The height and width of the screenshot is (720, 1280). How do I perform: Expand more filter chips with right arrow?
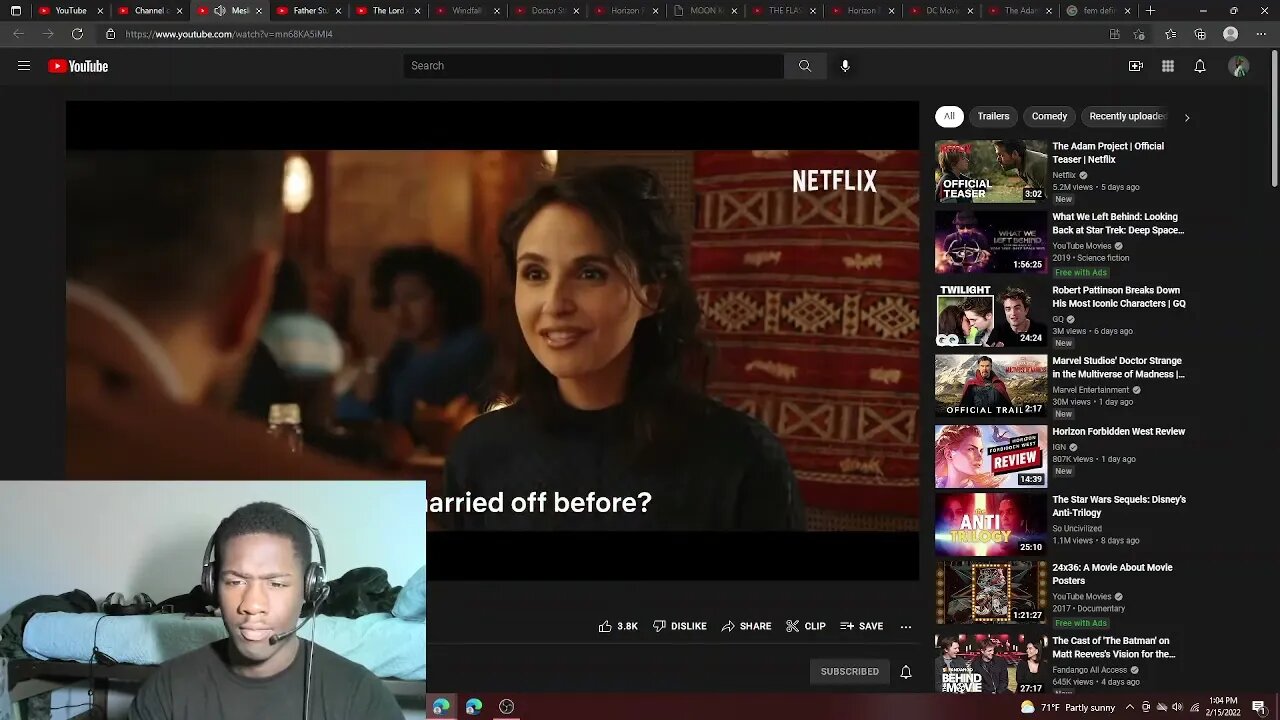pos(1187,117)
